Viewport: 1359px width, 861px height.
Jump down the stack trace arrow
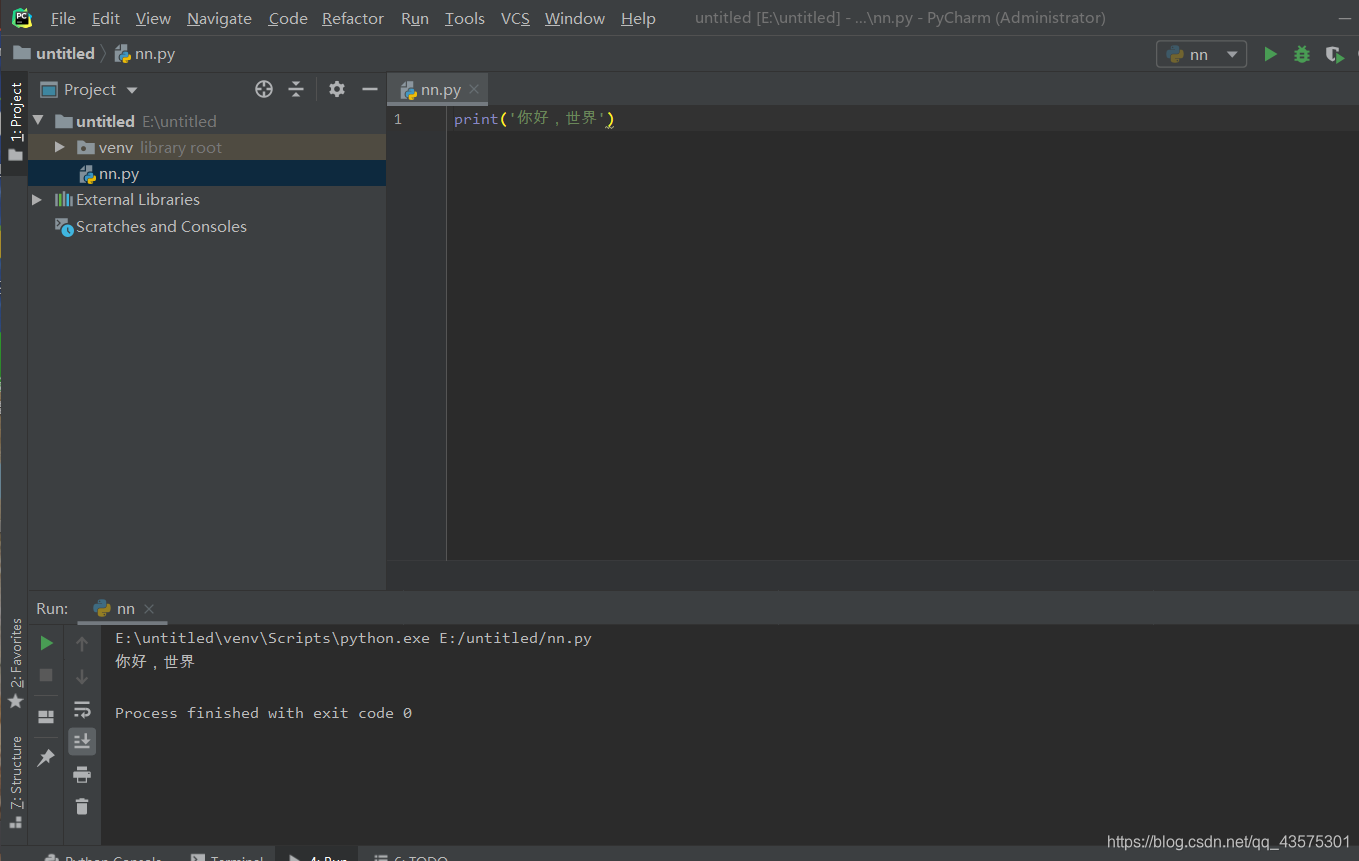tap(82, 677)
